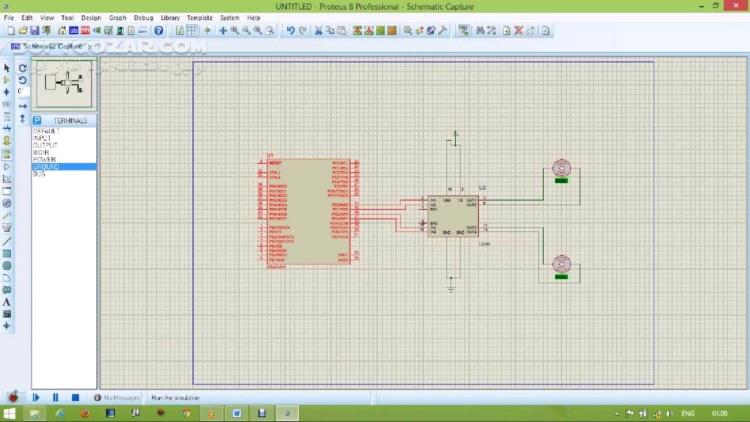
Task: Open the File menu
Action: coord(9,18)
